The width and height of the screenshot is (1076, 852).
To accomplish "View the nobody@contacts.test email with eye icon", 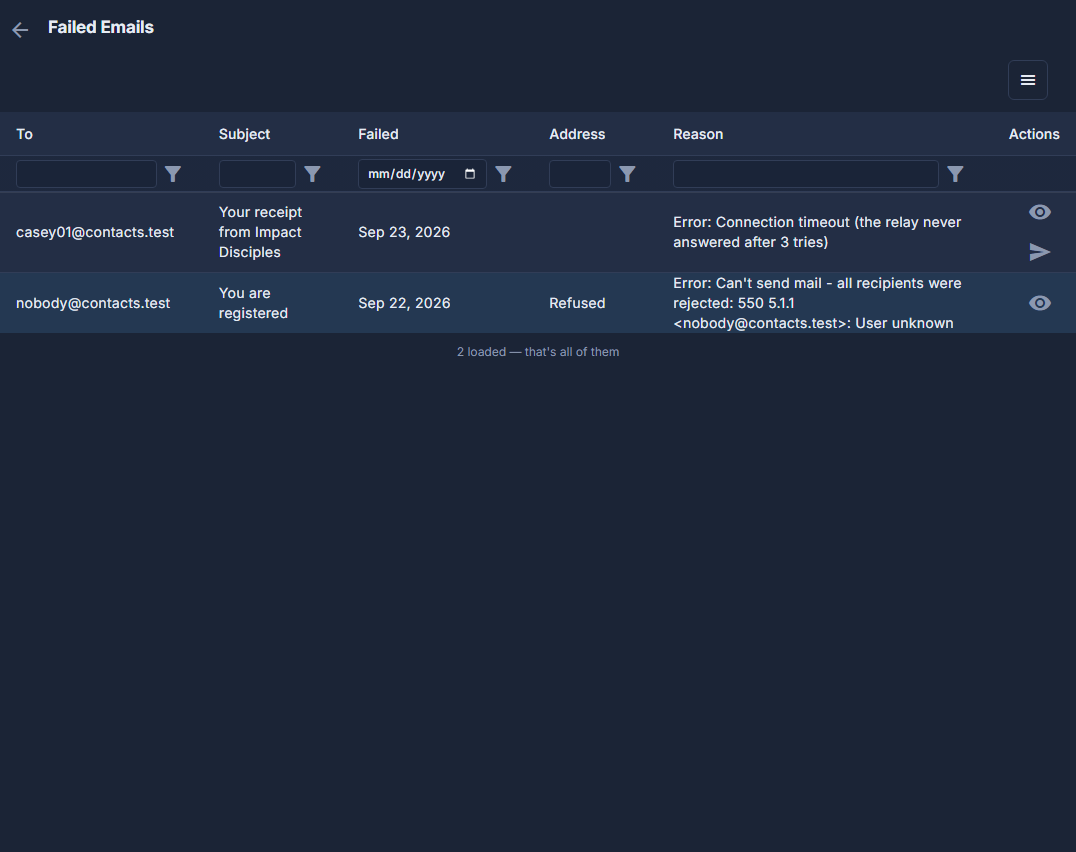I will [x=1040, y=303].
